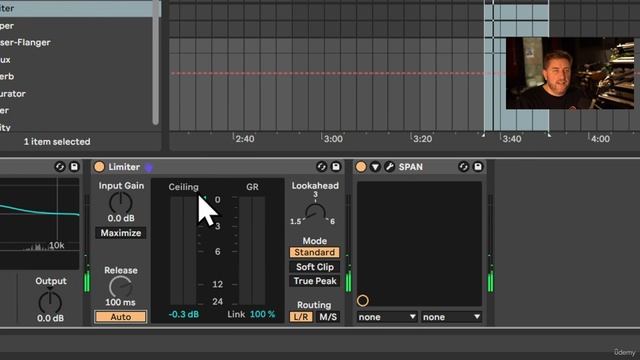Click the 4:00 time ruler marker
The image size is (640, 360).
point(600,139)
